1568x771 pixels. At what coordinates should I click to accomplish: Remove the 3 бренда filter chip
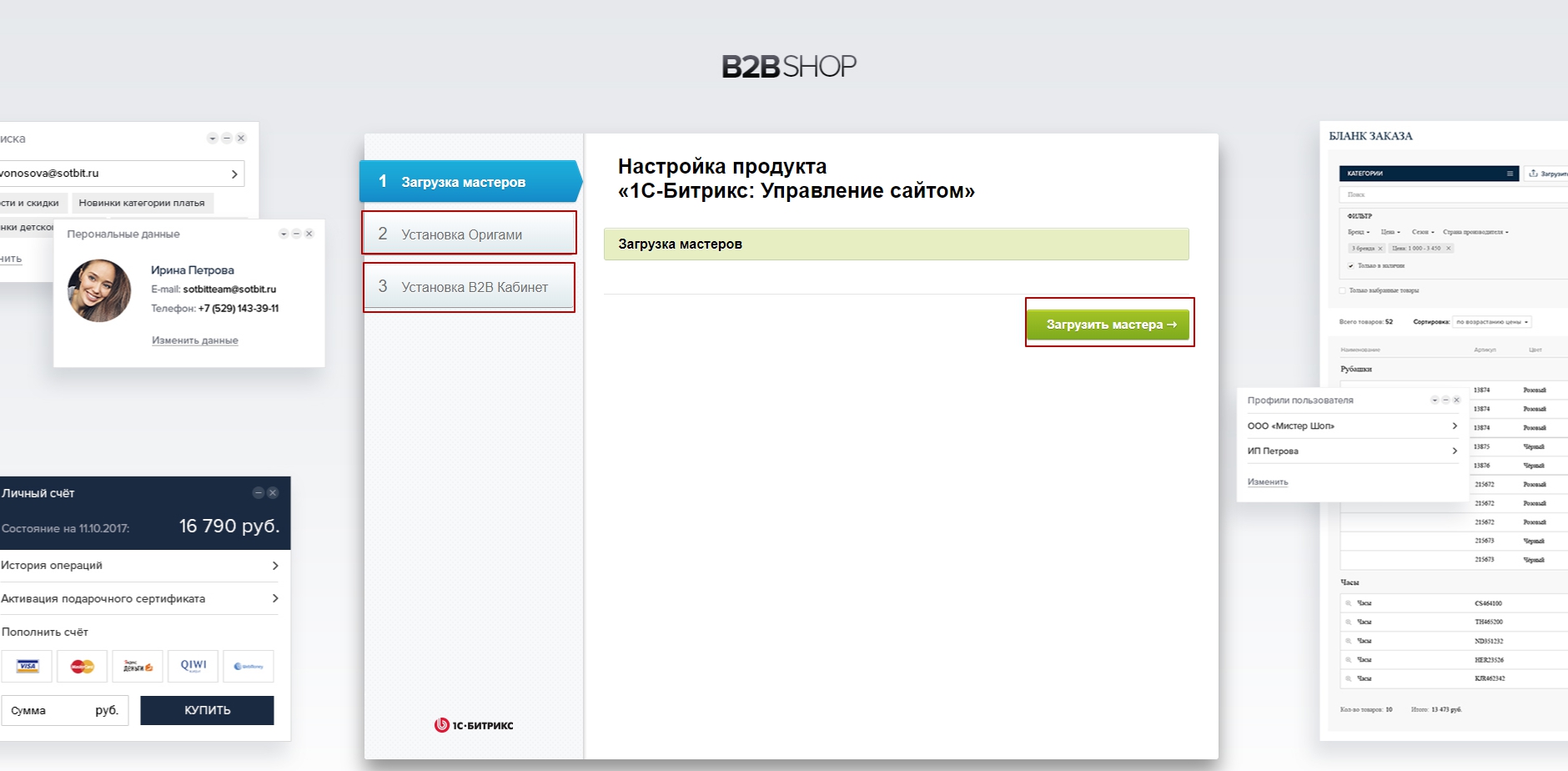point(1380,249)
